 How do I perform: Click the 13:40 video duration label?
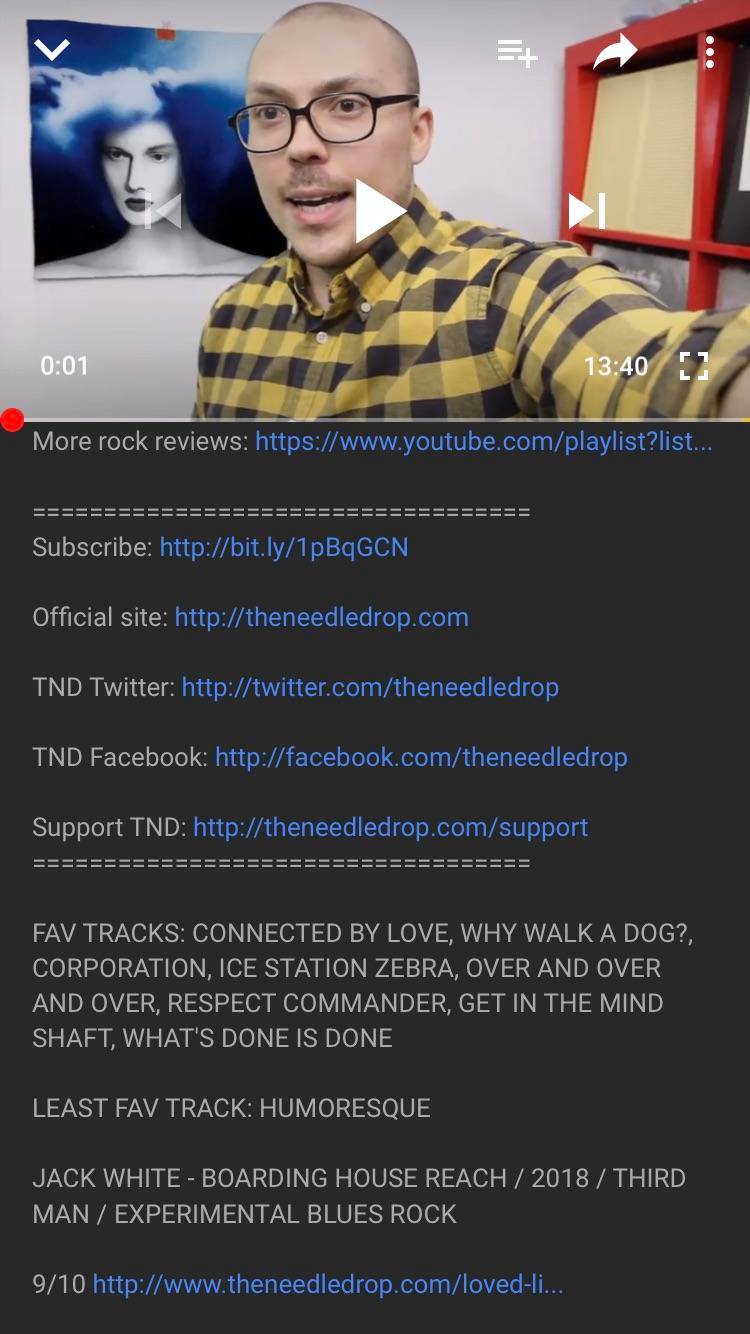coord(616,366)
